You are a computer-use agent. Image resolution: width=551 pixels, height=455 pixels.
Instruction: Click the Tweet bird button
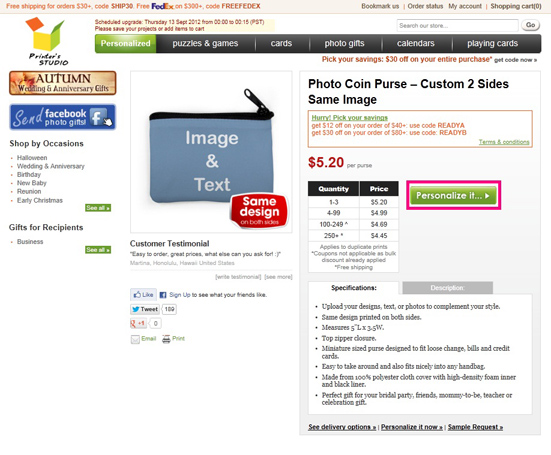point(145,309)
